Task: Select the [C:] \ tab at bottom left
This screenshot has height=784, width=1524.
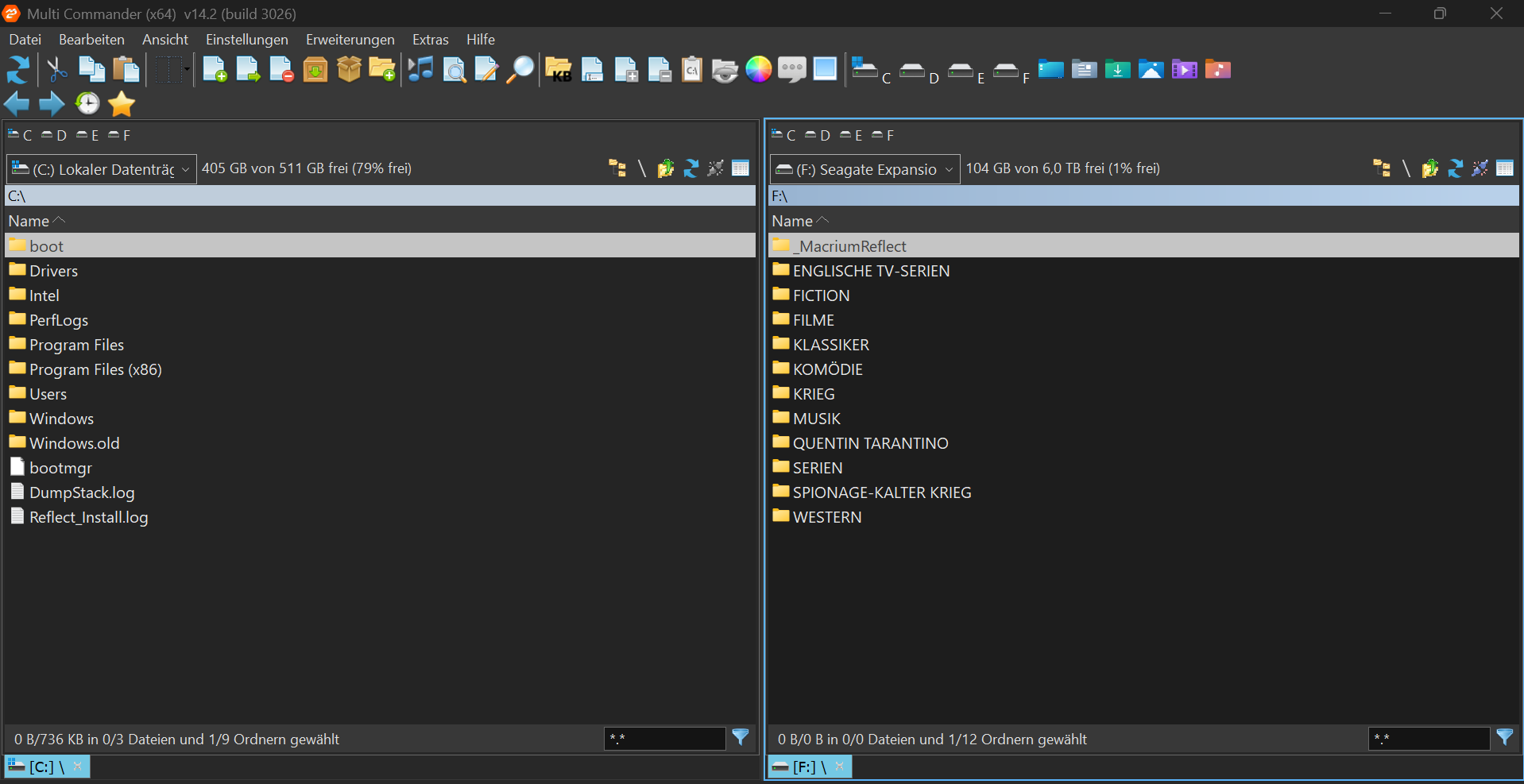Action: [47, 767]
